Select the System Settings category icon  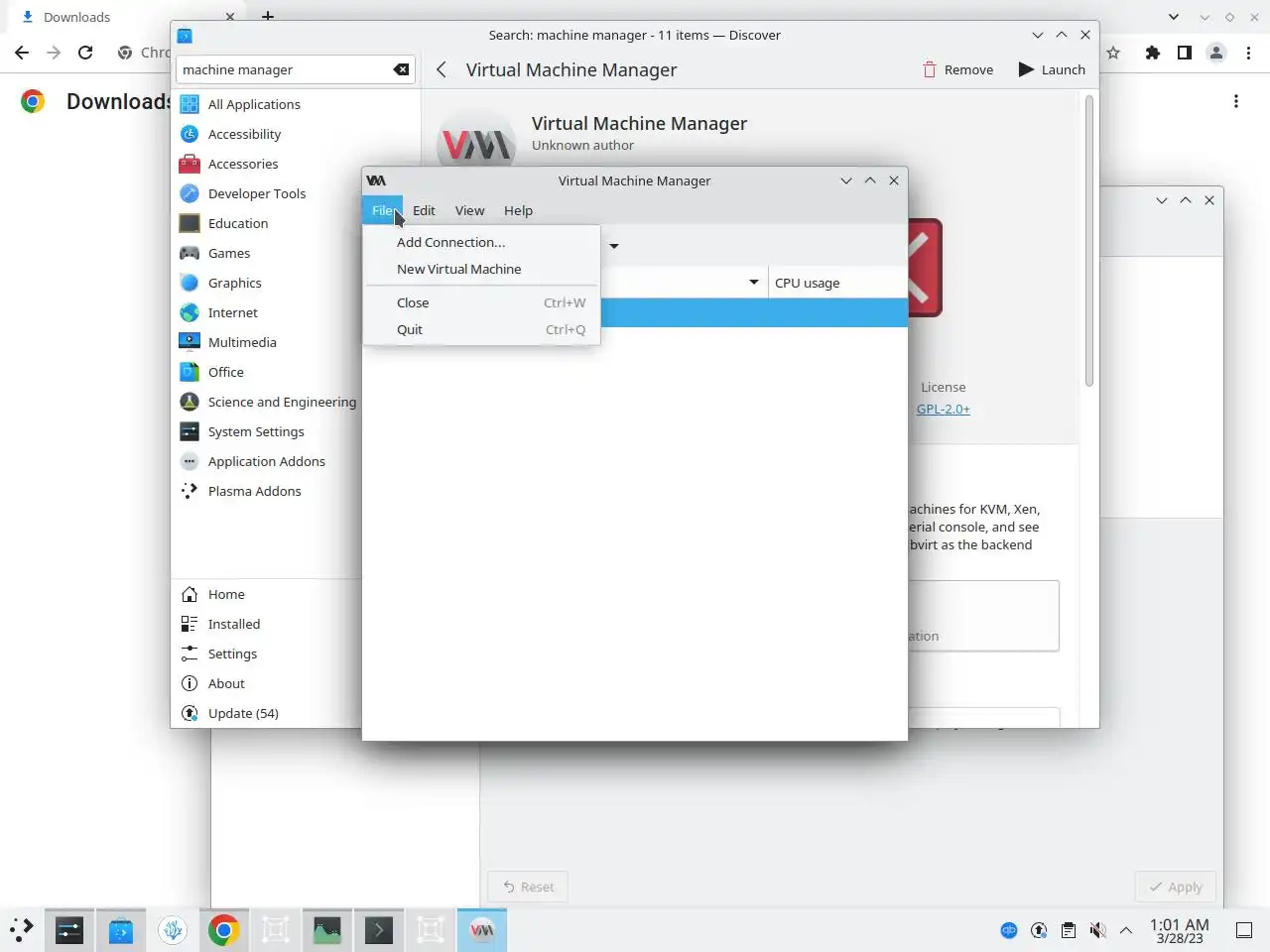click(x=190, y=431)
